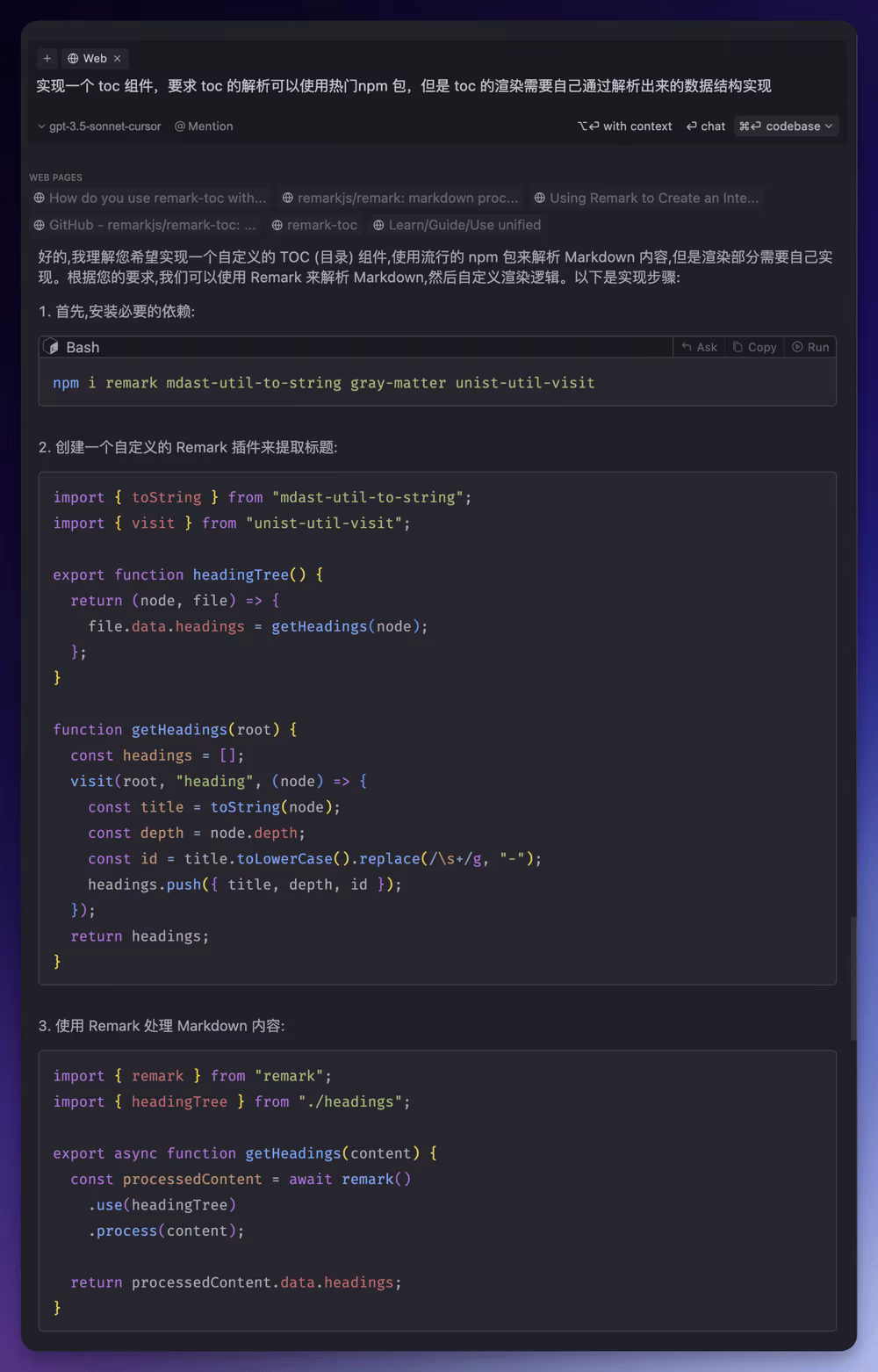Click the globe icon beside the remark-toc link

click(277, 226)
